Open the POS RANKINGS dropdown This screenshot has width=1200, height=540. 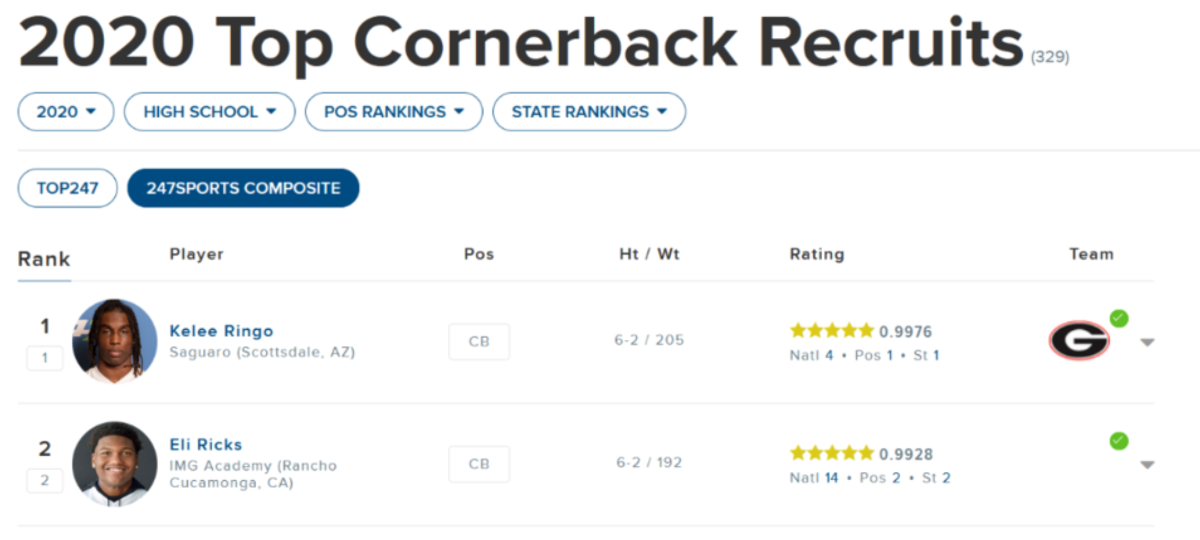[394, 112]
